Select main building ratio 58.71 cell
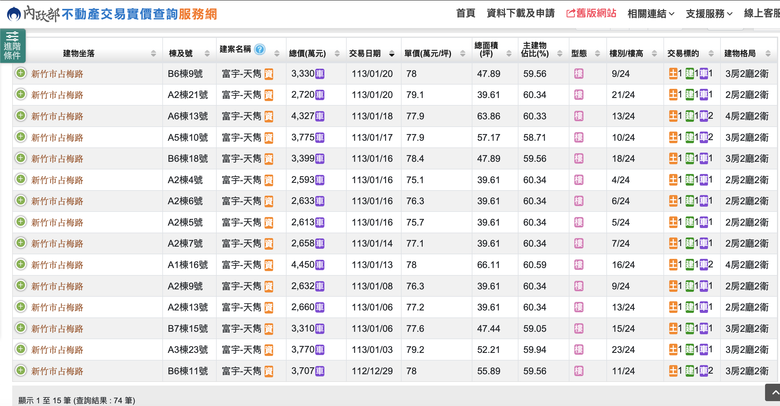The width and height of the screenshot is (780, 406). (x=534, y=137)
